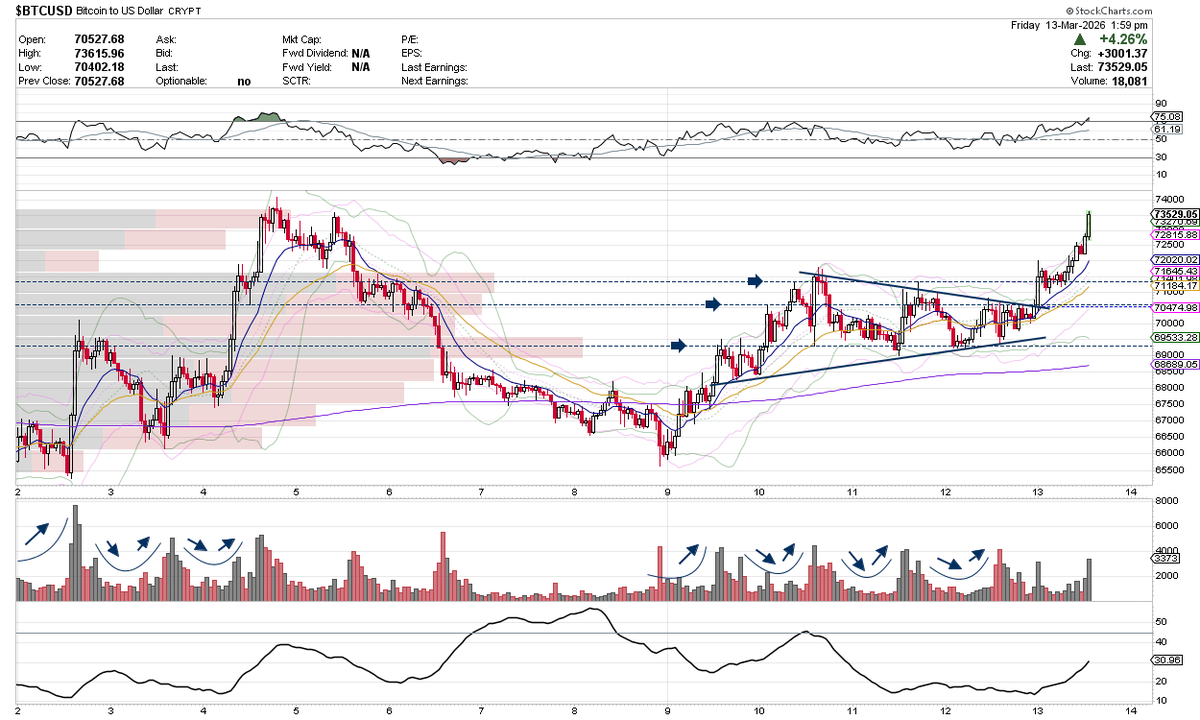
Task: Click the SCTR: label
Action: click(297, 81)
